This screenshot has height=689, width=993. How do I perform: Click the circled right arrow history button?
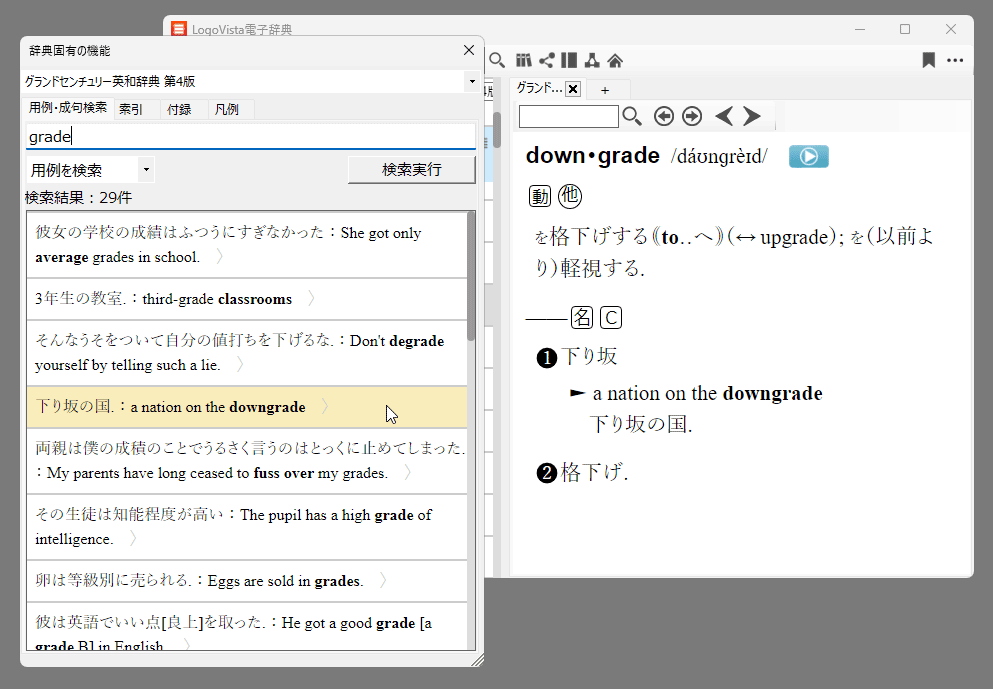[692, 117]
